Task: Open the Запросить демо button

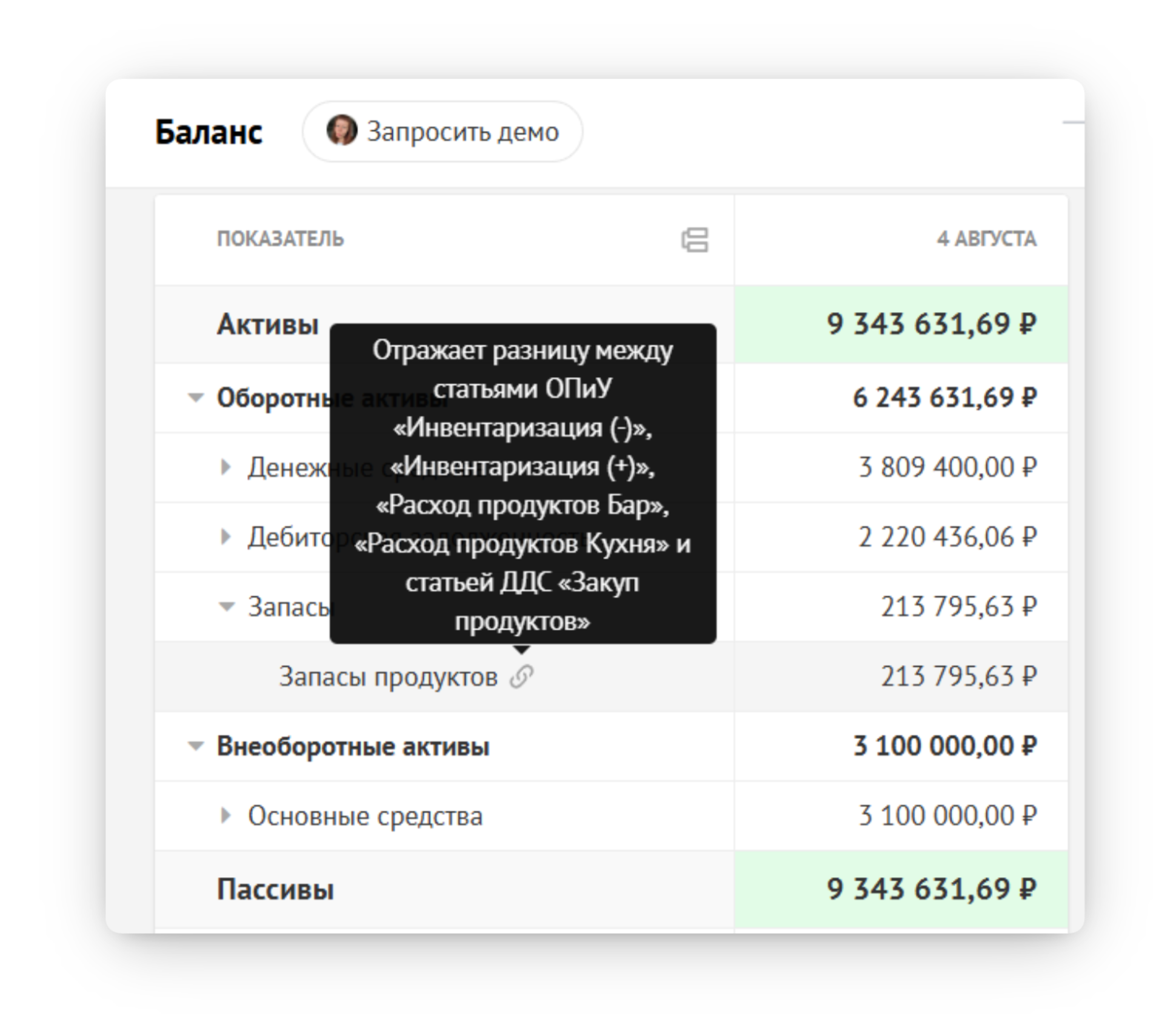Action: (443, 131)
